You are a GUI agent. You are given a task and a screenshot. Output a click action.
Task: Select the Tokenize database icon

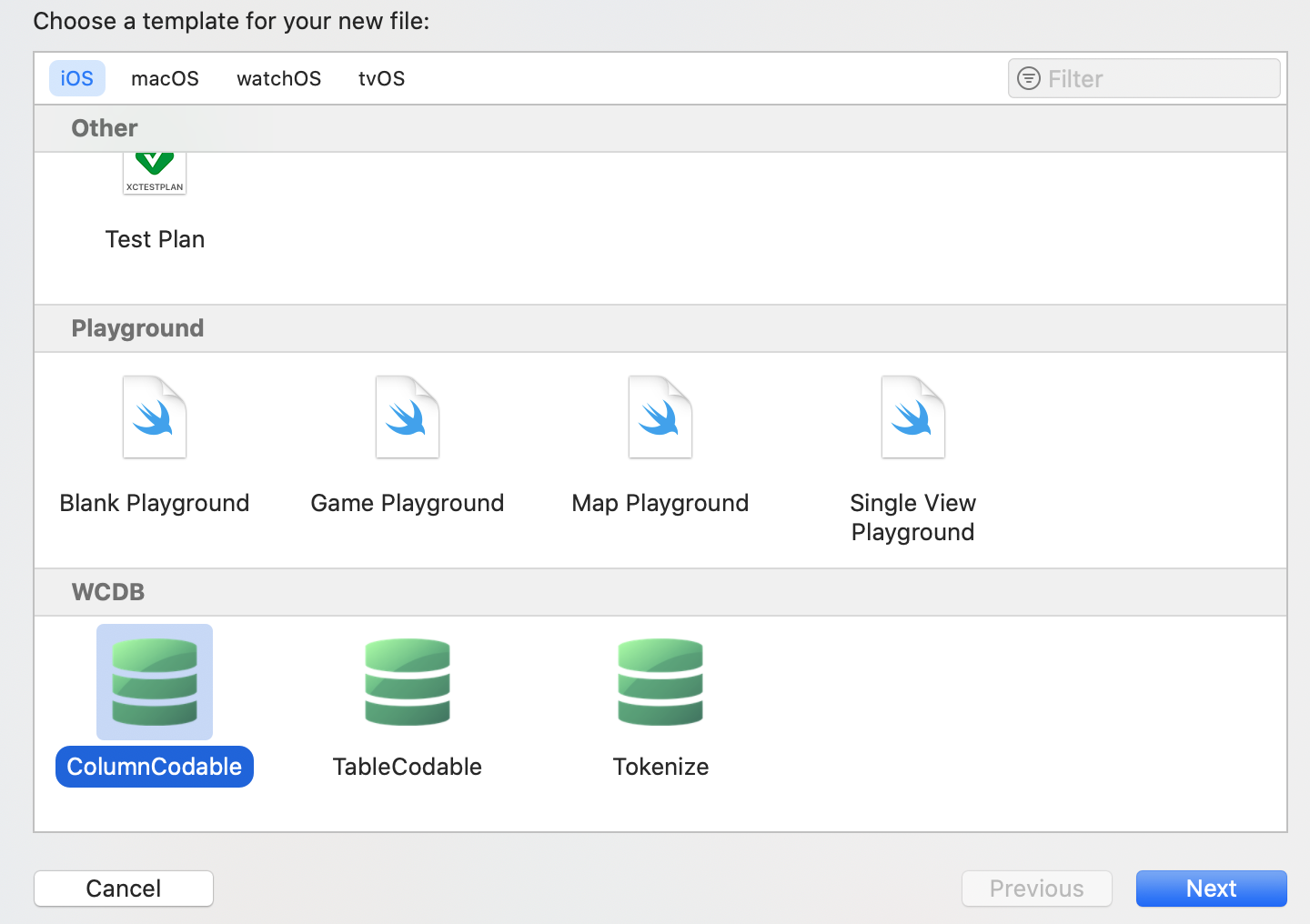tap(660, 682)
